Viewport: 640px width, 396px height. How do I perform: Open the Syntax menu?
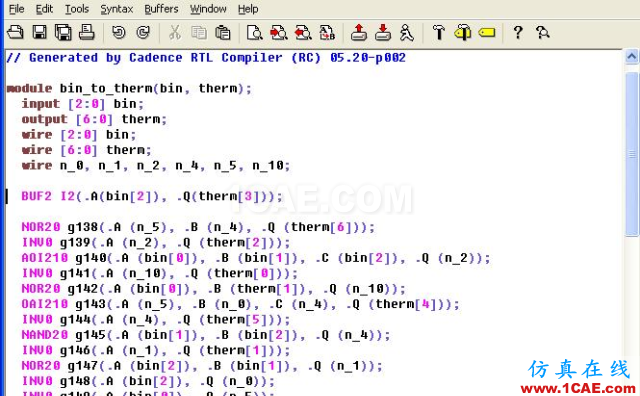pyautogui.click(x=117, y=9)
